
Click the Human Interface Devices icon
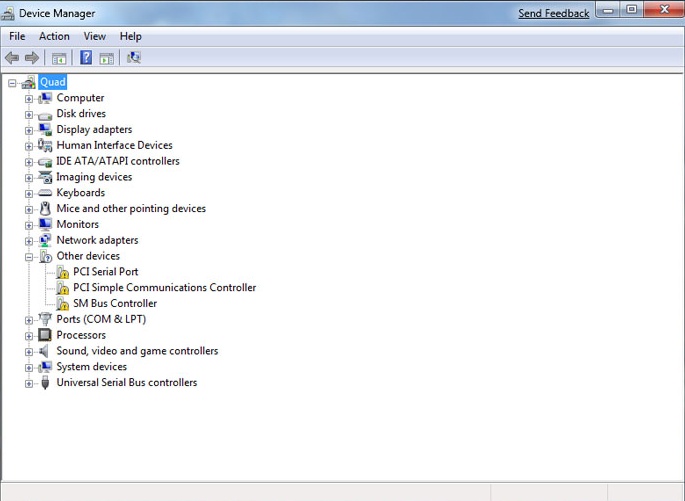pos(45,145)
